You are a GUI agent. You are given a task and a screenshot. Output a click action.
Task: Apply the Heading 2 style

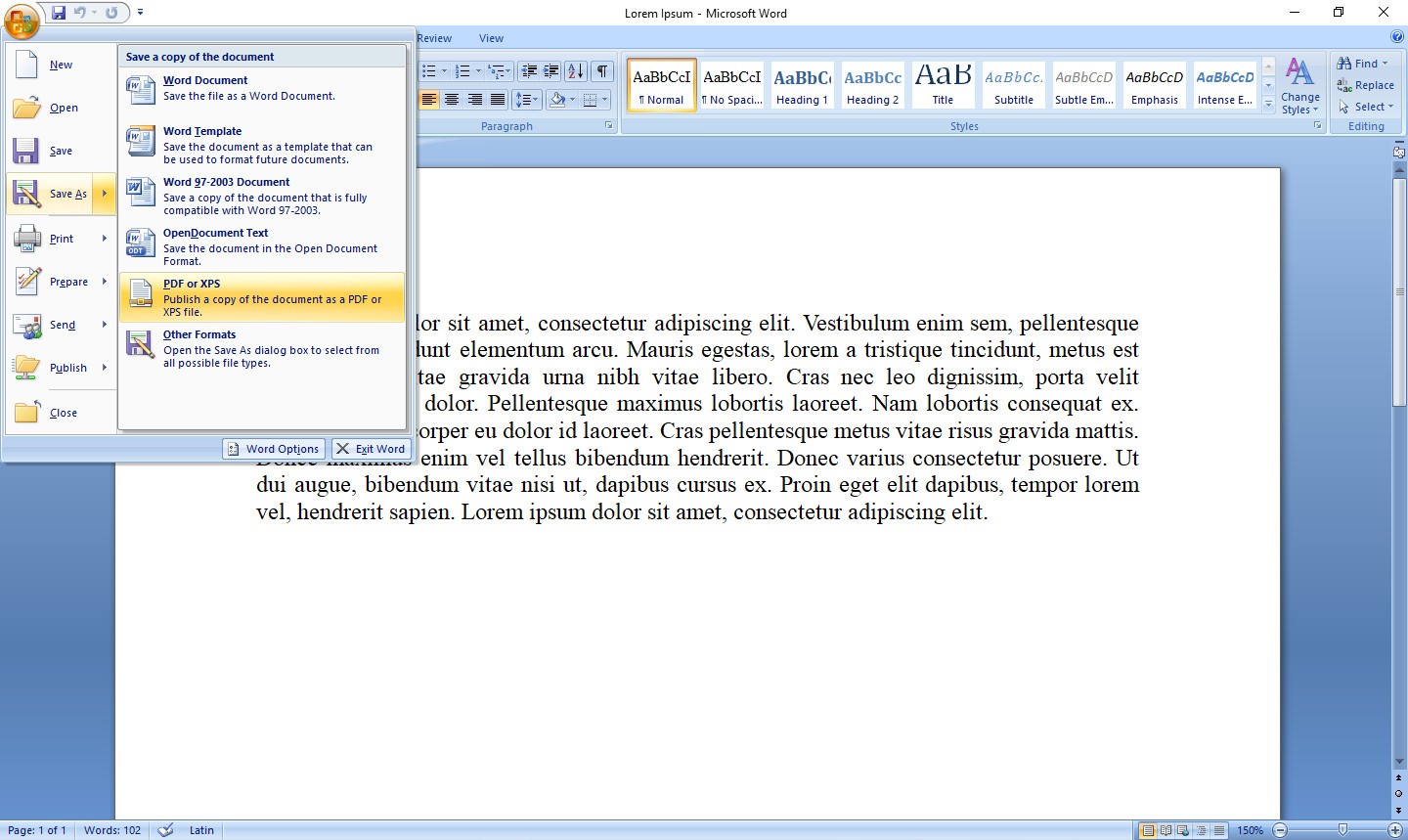coord(873,85)
